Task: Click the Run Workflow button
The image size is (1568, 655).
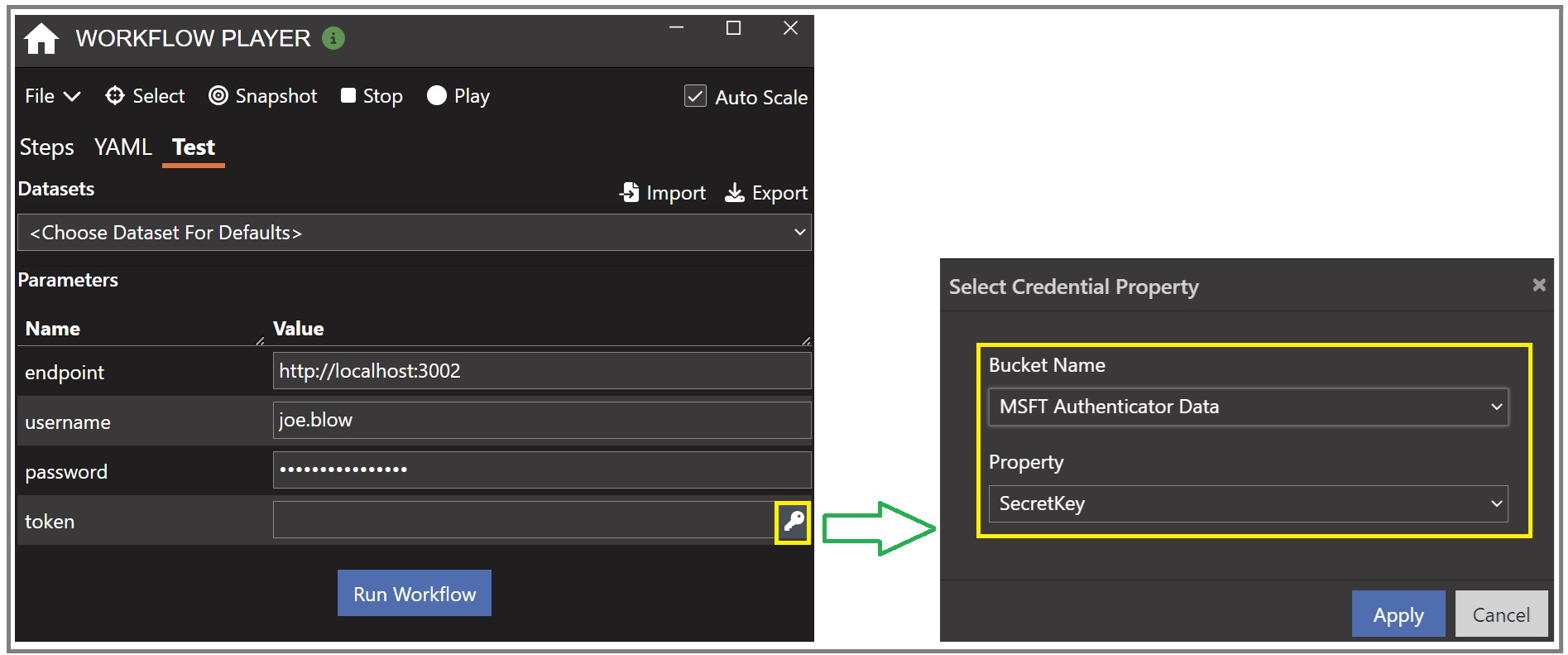Action: click(414, 594)
